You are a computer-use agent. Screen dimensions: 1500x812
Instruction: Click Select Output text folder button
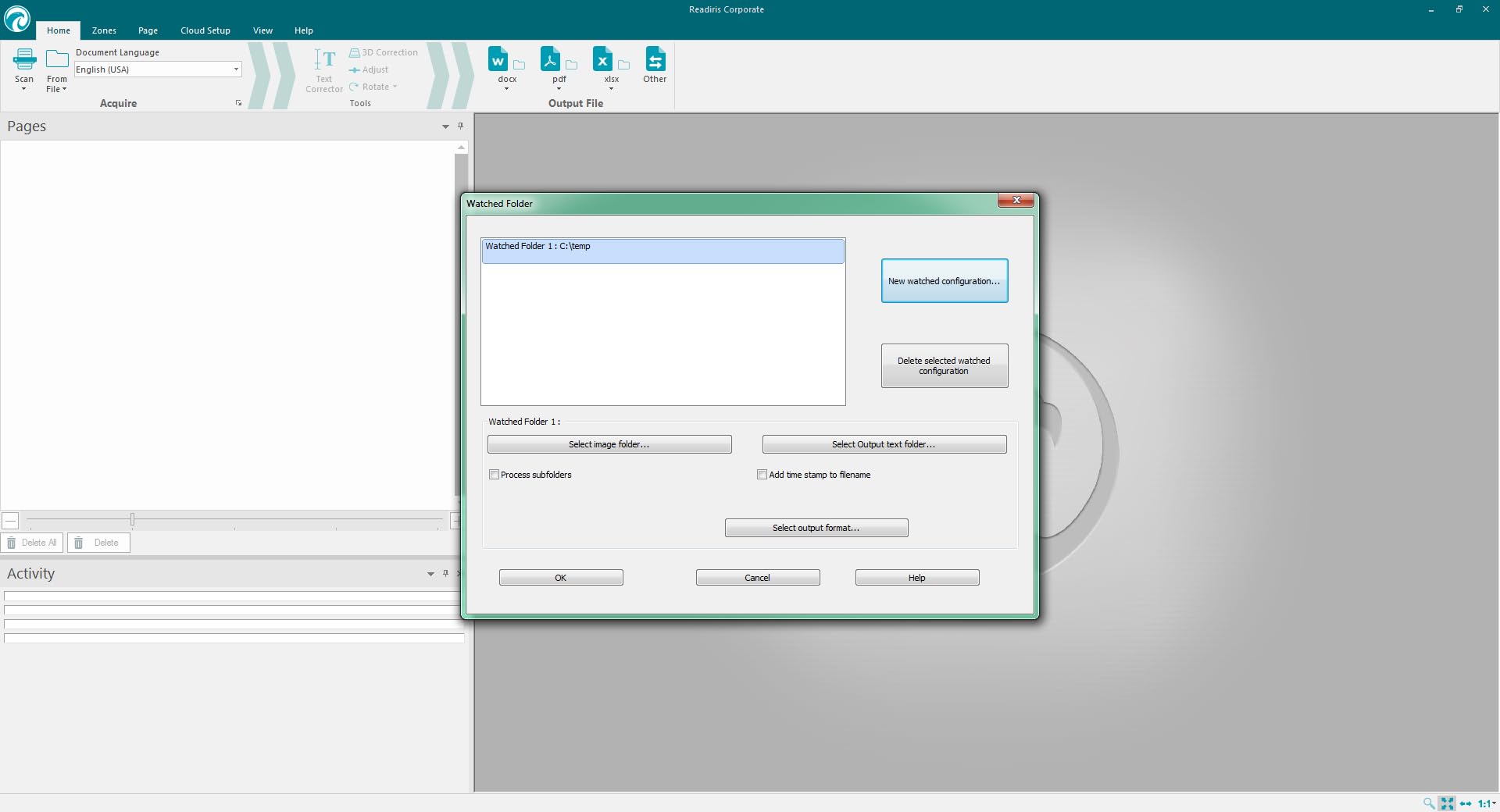pos(884,444)
